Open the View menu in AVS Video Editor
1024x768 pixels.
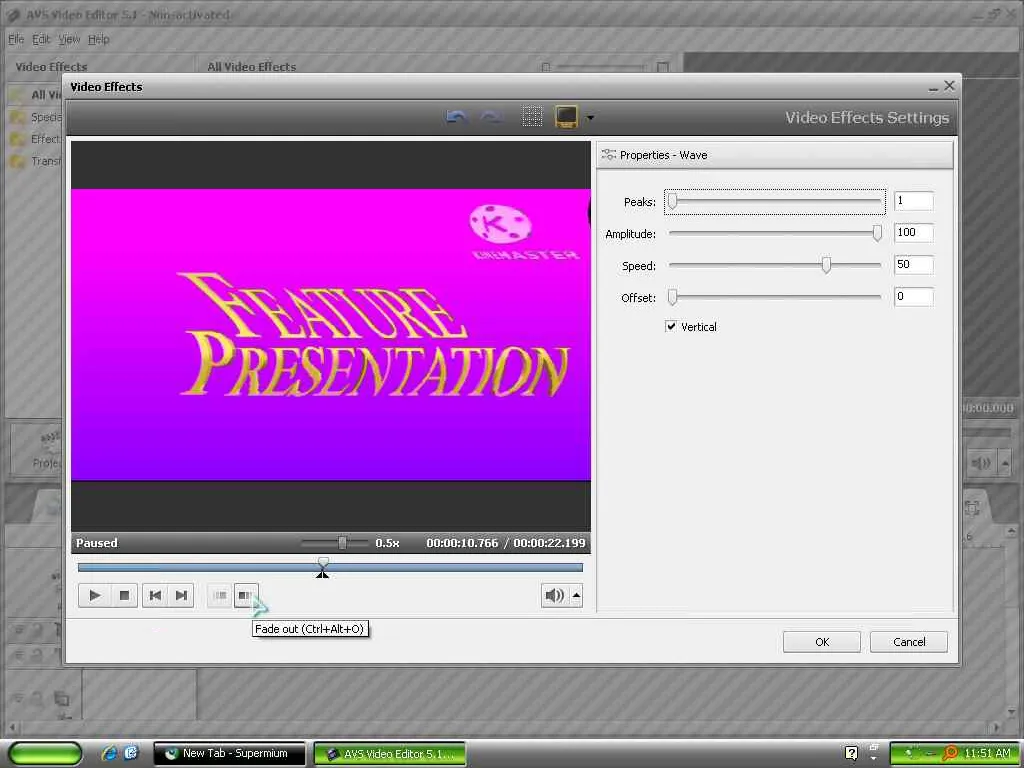(x=69, y=39)
